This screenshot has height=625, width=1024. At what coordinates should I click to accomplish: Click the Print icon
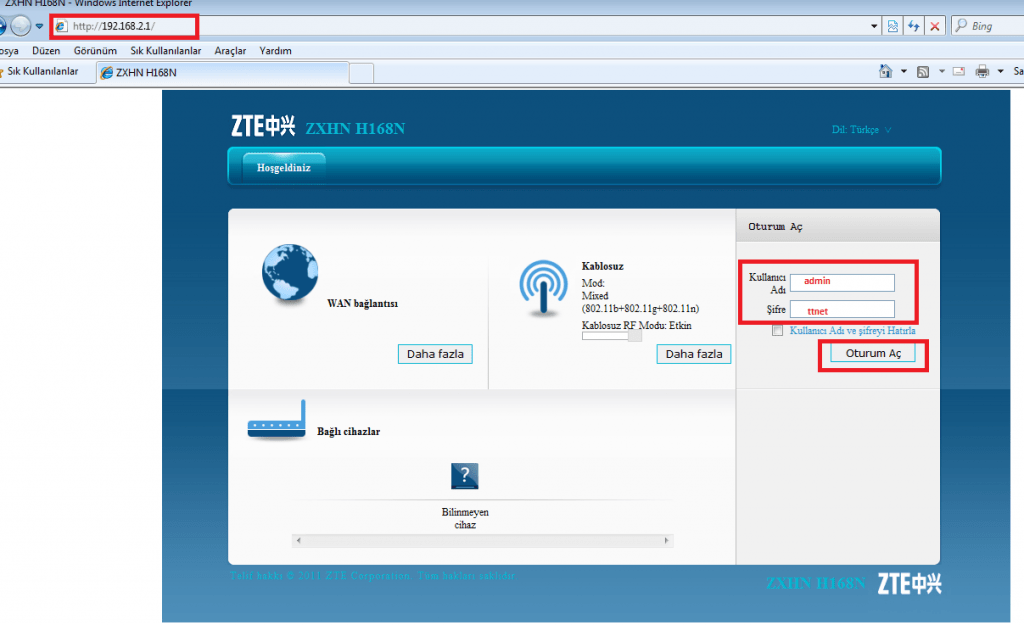tap(982, 71)
